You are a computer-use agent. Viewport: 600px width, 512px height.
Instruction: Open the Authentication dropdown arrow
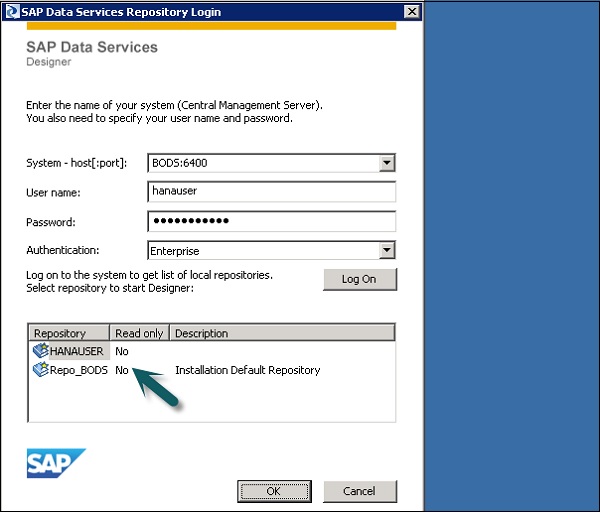click(387, 250)
